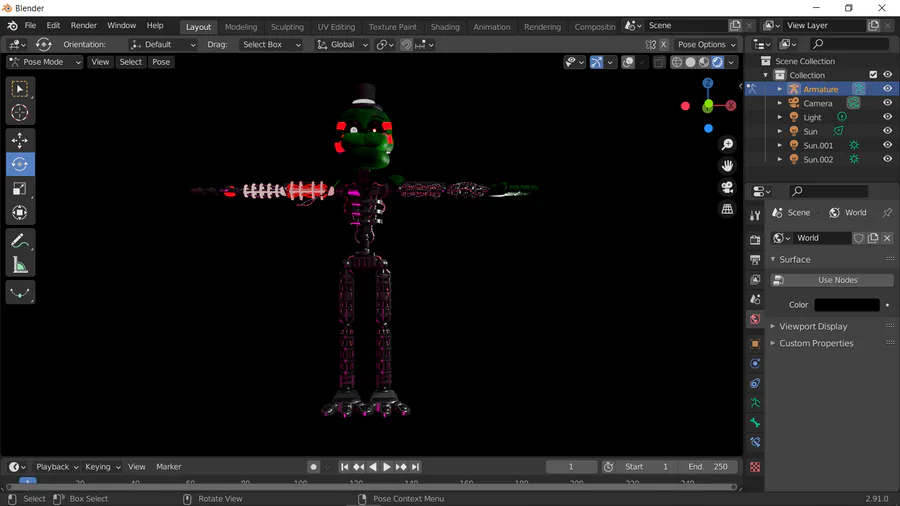Open the Drag Select Box dropdown
Image resolution: width=900 pixels, height=506 pixels.
click(270, 44)
